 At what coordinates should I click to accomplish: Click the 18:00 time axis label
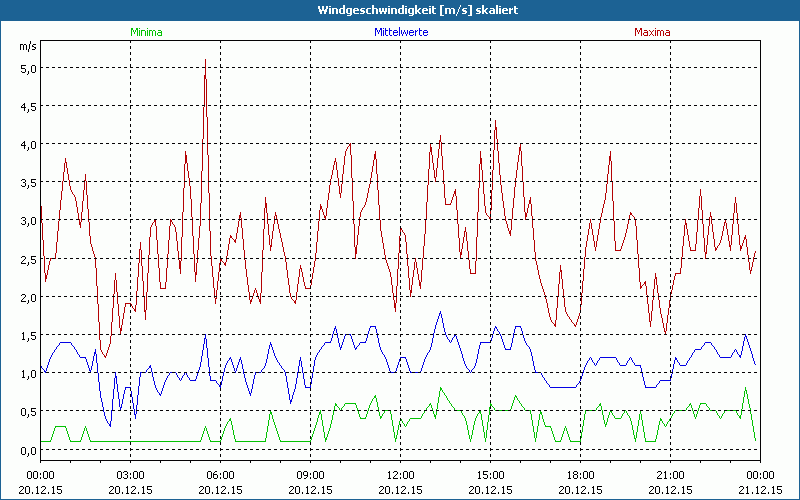580,475
